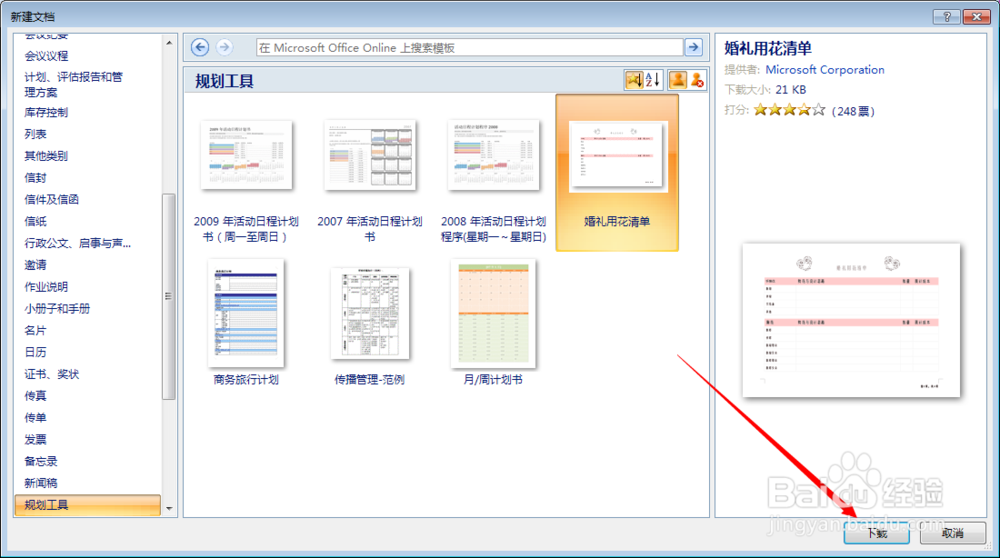Select 证书、奖状 in the category list
The image size is (1000, 558).
[x=52, y=374]
